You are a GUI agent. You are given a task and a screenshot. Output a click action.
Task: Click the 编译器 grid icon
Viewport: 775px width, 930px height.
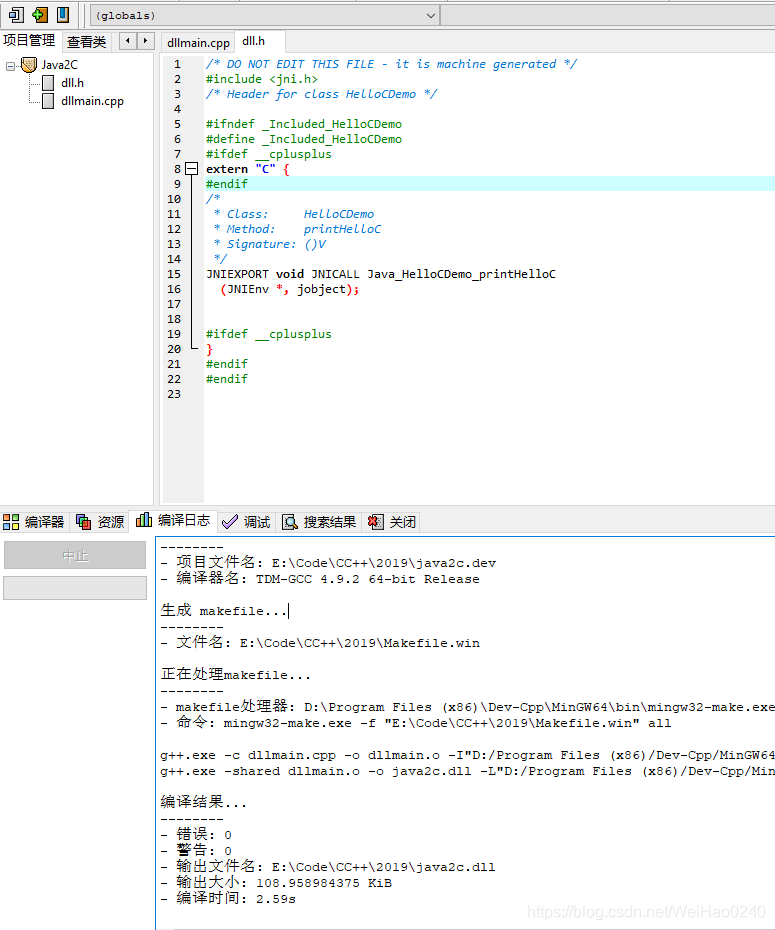[x=11, y=522]
